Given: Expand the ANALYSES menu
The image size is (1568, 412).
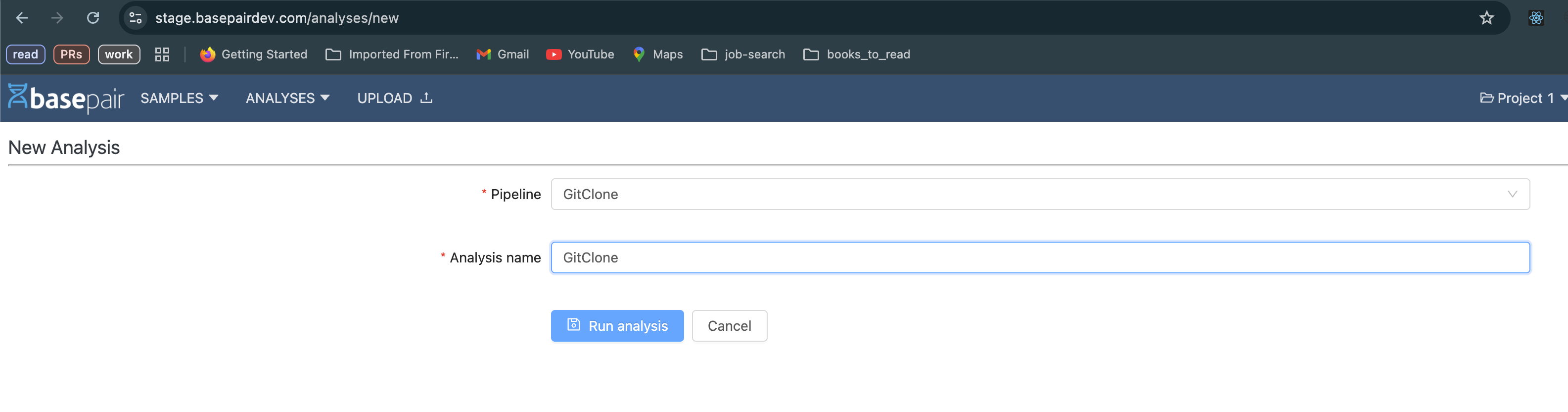Looking at the screenshot, I should pos(287,98).
